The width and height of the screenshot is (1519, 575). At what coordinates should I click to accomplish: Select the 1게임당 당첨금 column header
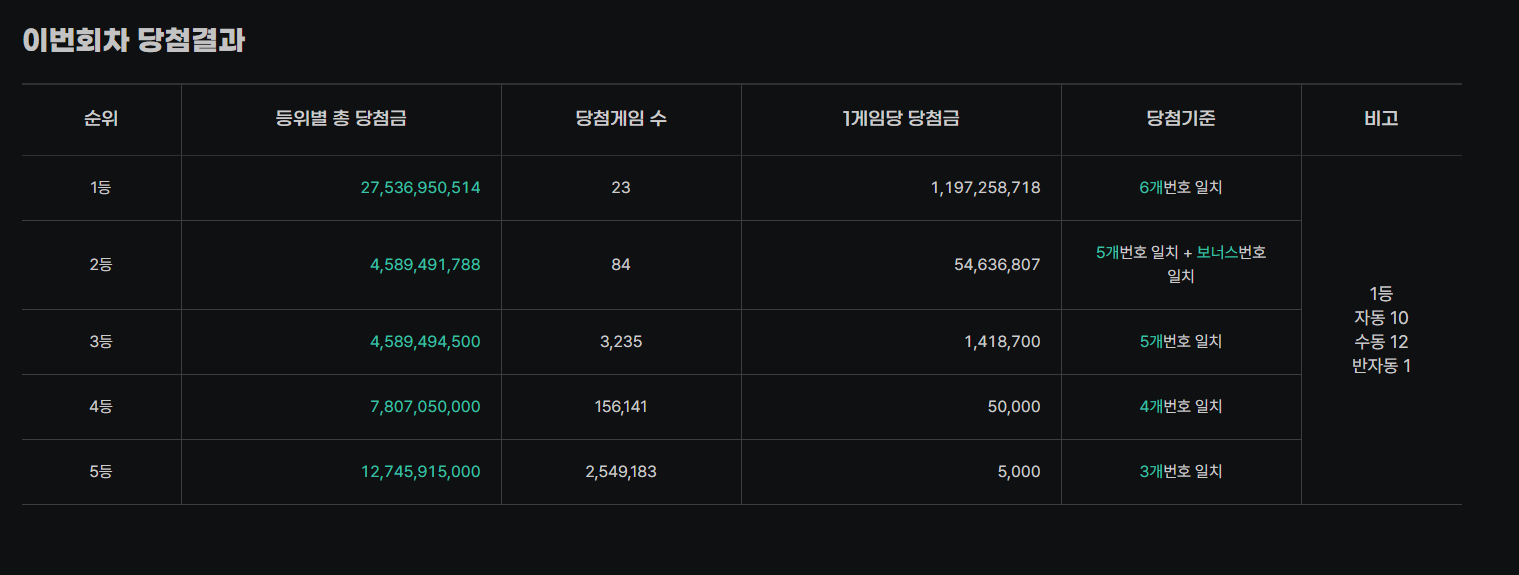[x=901, y=119]
